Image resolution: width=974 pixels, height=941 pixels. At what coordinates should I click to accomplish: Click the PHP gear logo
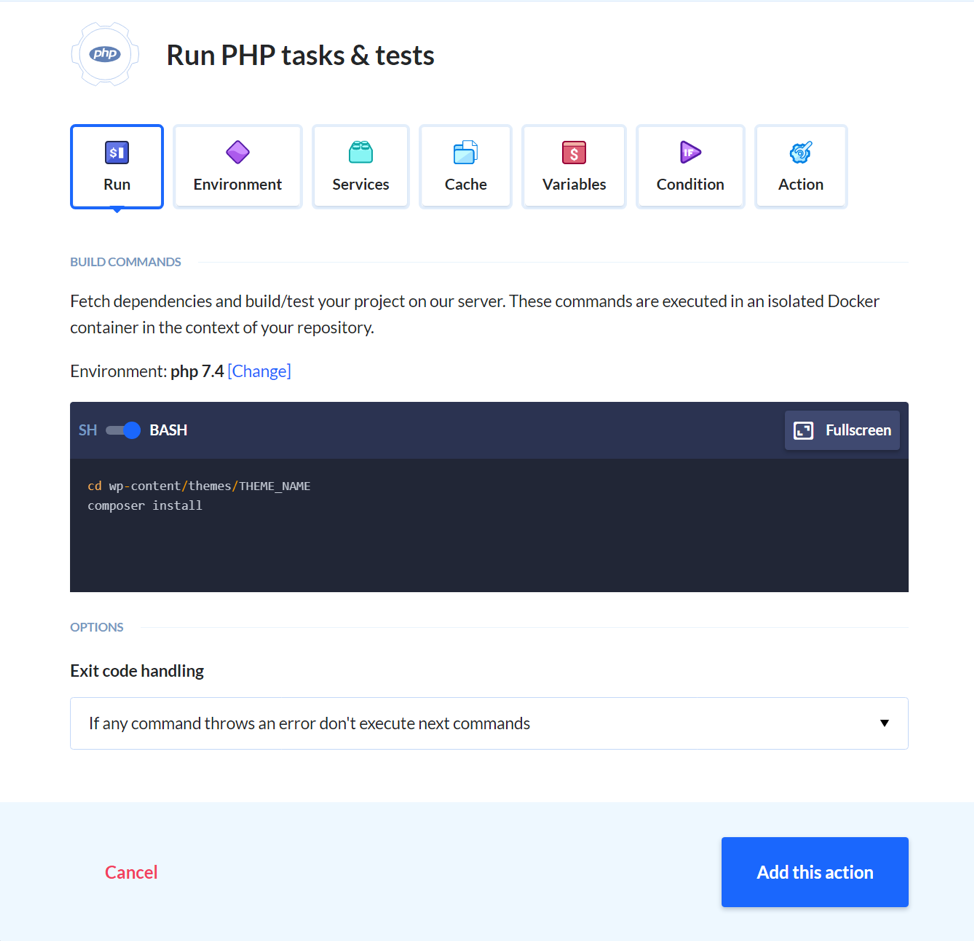pyautogui.click(x=105, y=54)
